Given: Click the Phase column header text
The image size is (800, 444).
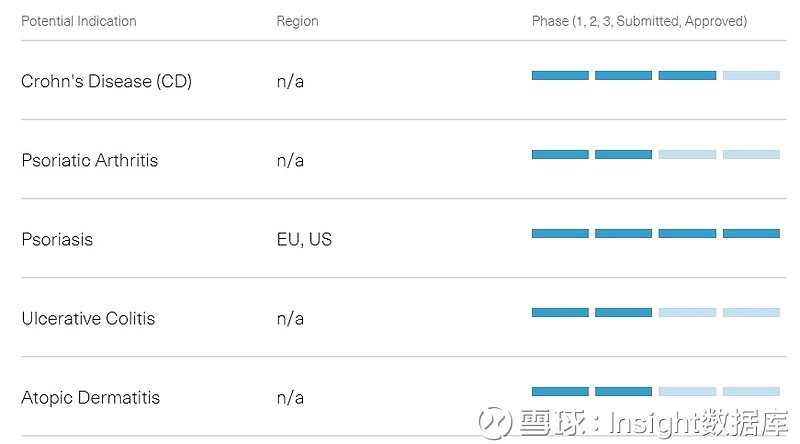Looking at the screenshot, I should pyautogui.click(x=639, y=21).
